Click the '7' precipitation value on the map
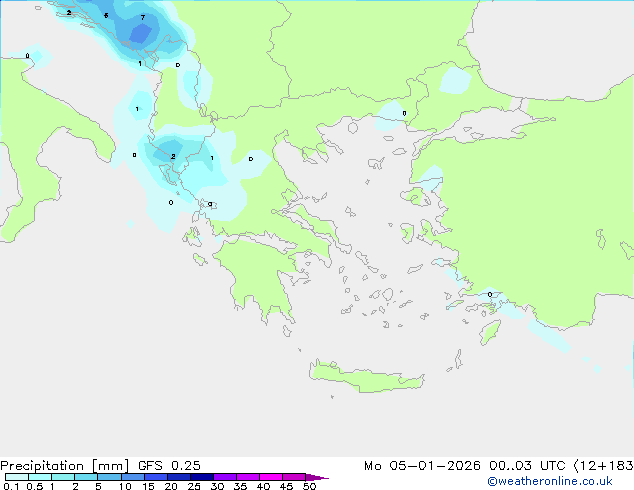Screen dimensions: 634x490 point(142,17)
